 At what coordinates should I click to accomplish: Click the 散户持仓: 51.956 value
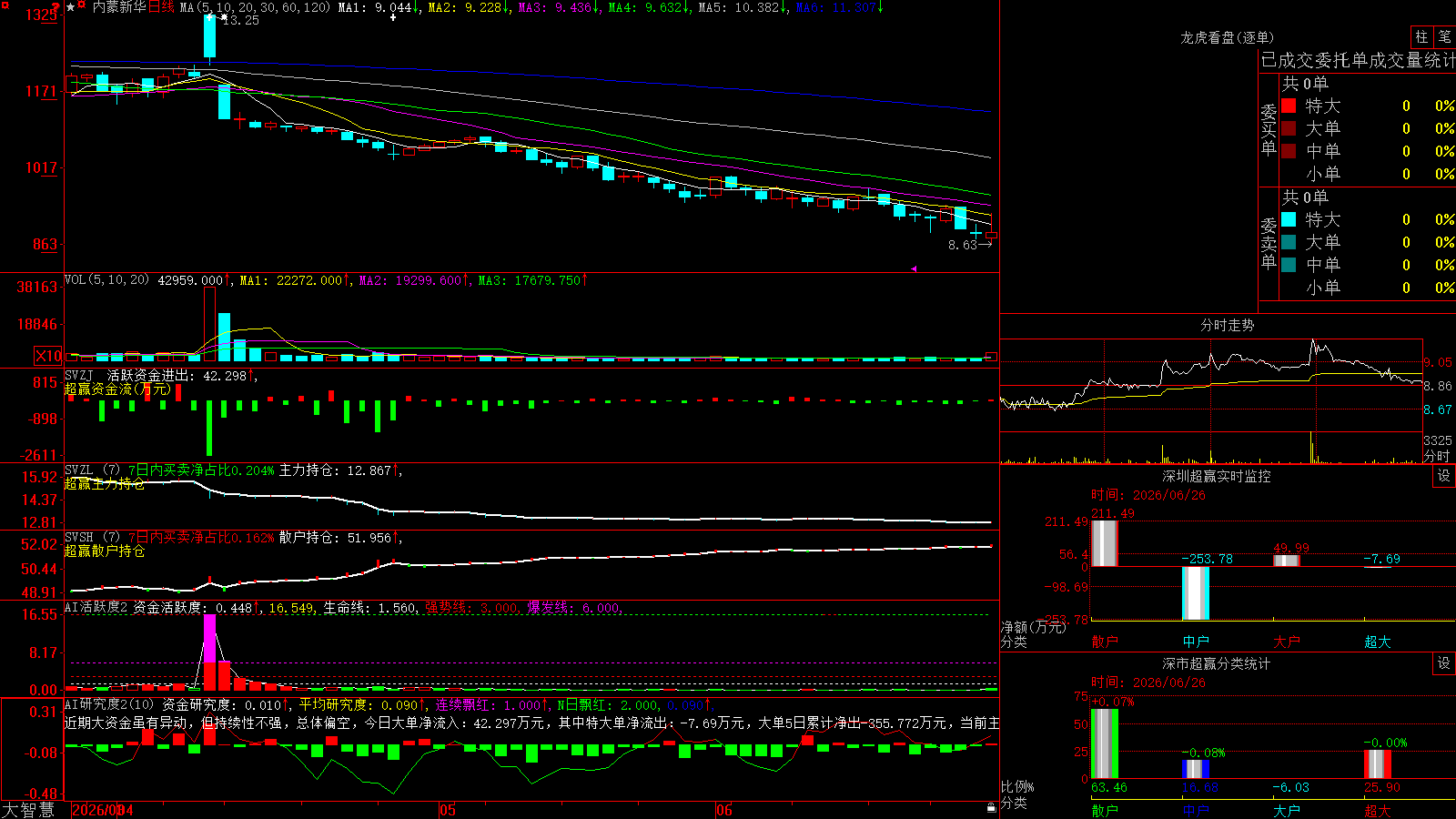[339, 538]
